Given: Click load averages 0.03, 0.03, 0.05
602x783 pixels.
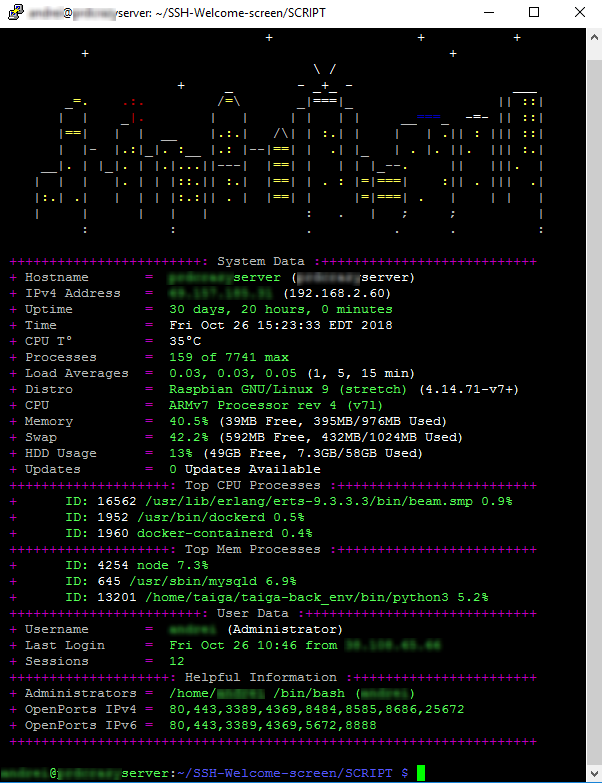Looking at the screenshot, I should pos(233,373).
